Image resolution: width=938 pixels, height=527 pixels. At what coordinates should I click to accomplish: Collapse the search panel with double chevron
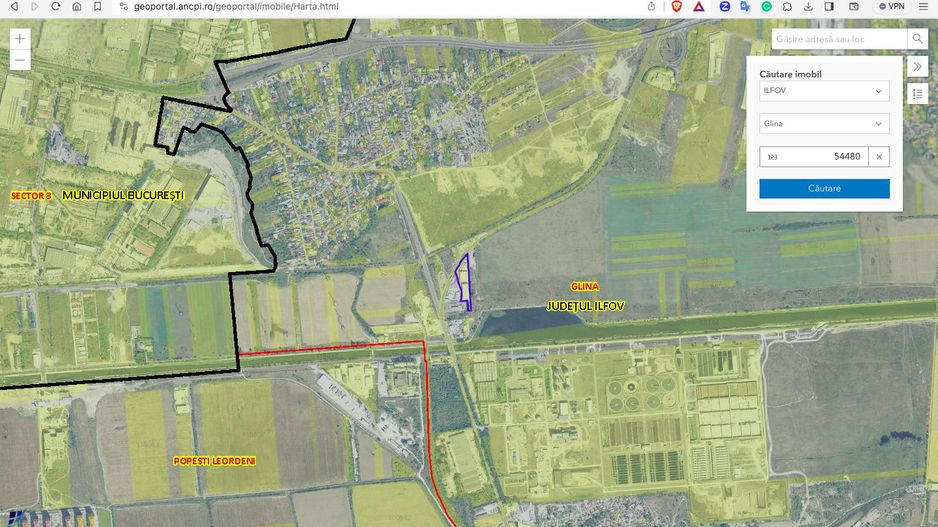click(918, 66)
